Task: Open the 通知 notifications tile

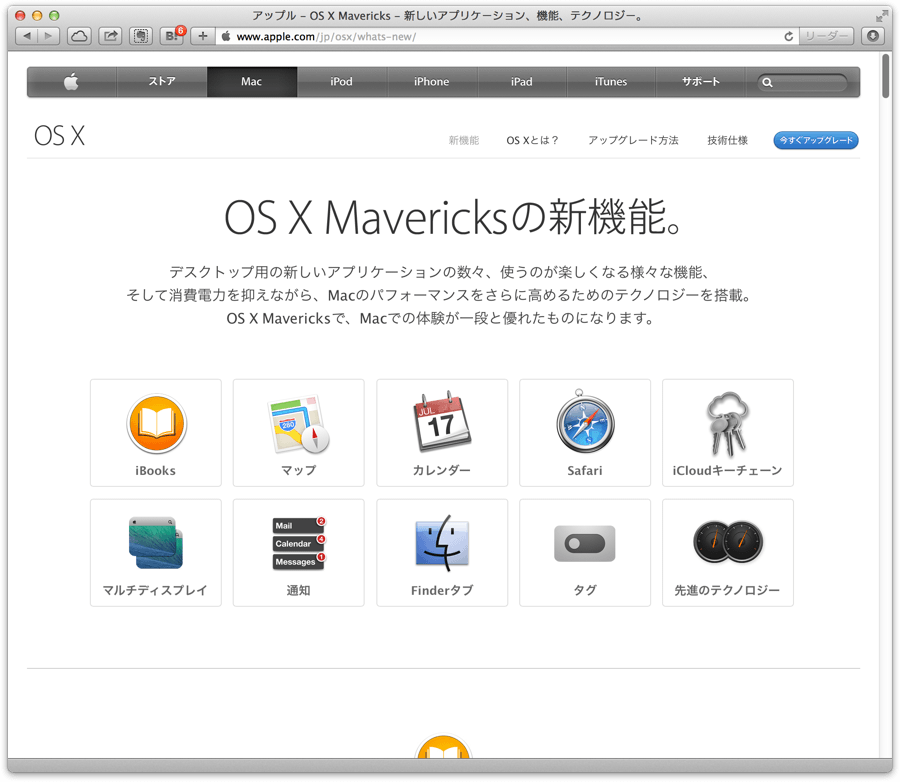Action: point(298,552)
